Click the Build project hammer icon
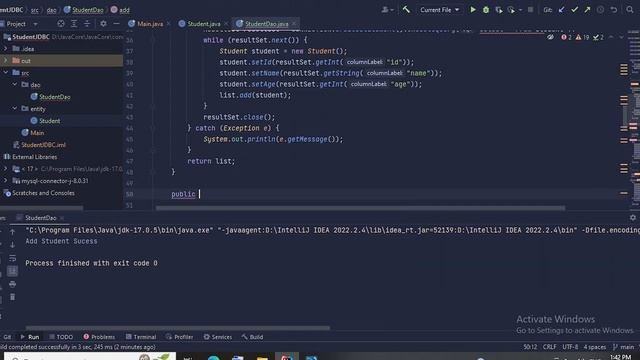 tap(406, 9)
